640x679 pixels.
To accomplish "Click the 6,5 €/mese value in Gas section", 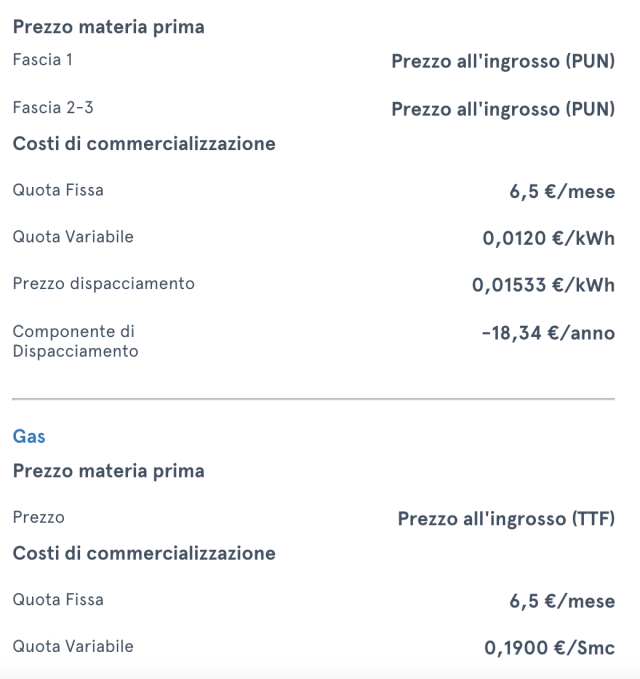I will (x=562, y=602).
